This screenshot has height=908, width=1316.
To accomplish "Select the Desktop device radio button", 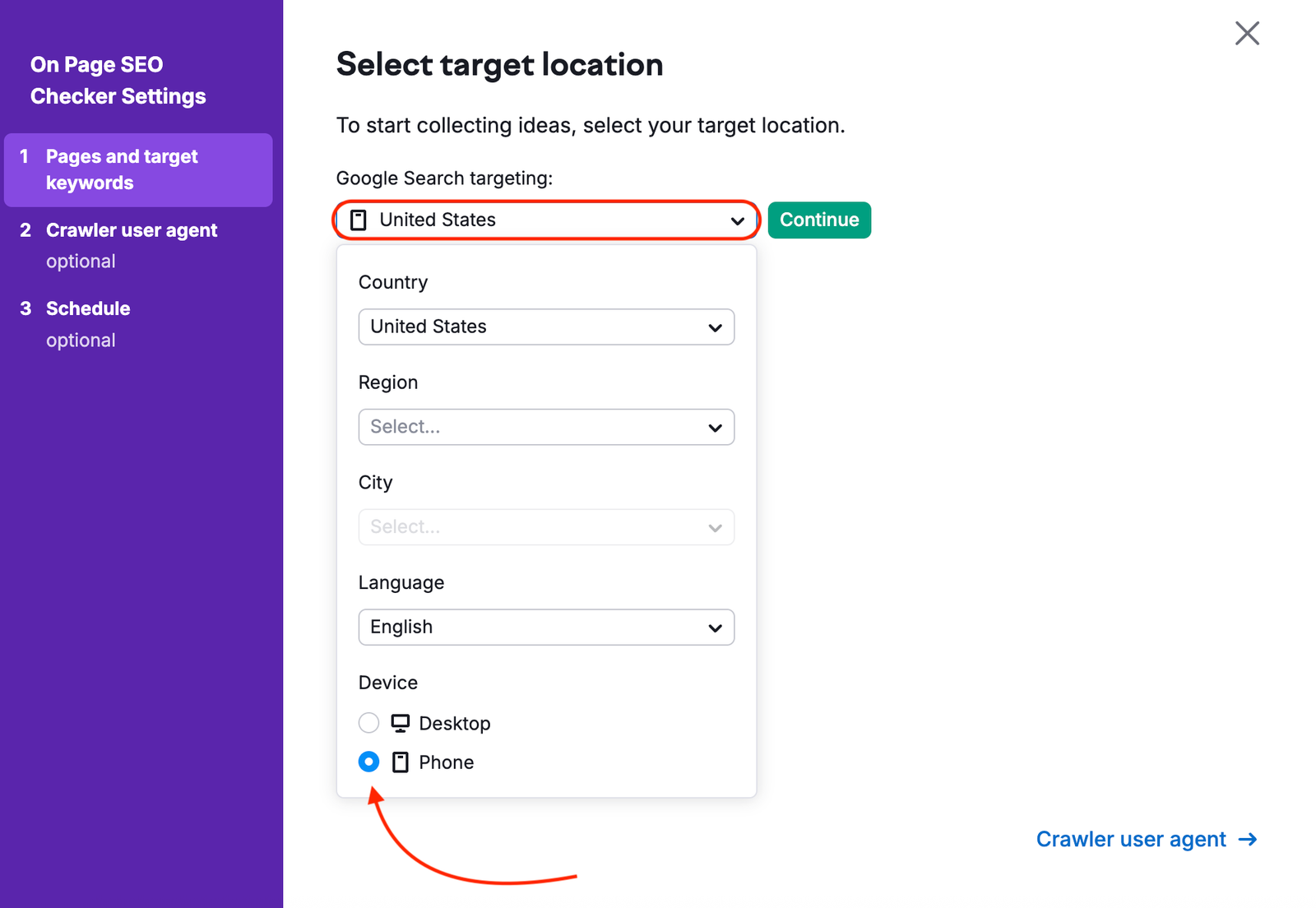I will 368,723.
